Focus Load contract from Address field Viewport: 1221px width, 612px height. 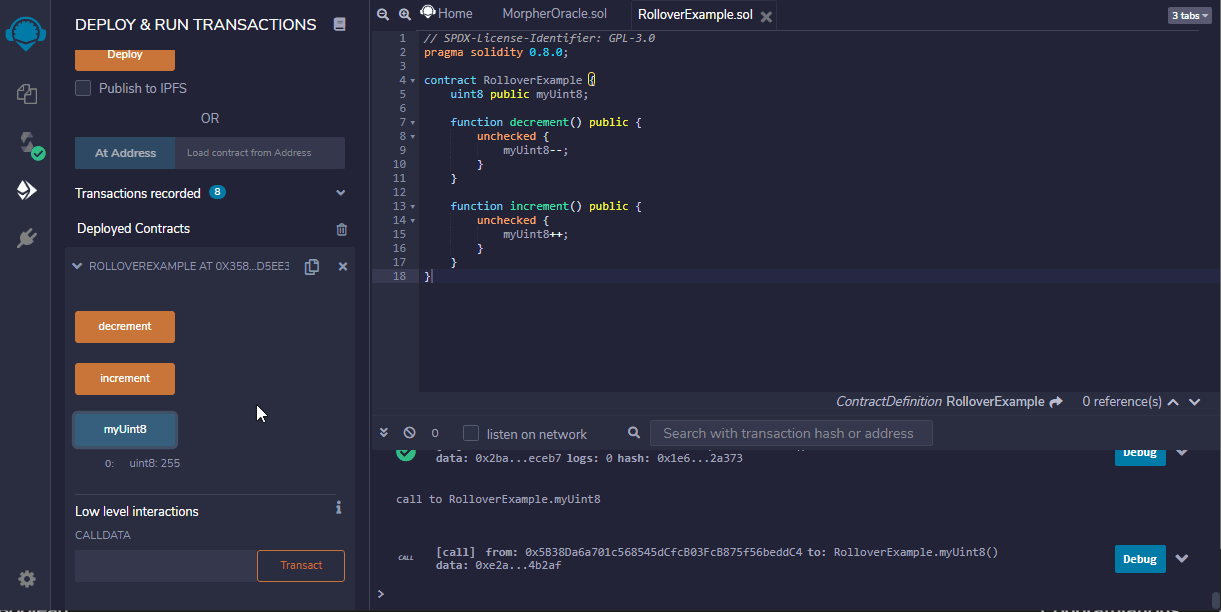tap(260, 153)
